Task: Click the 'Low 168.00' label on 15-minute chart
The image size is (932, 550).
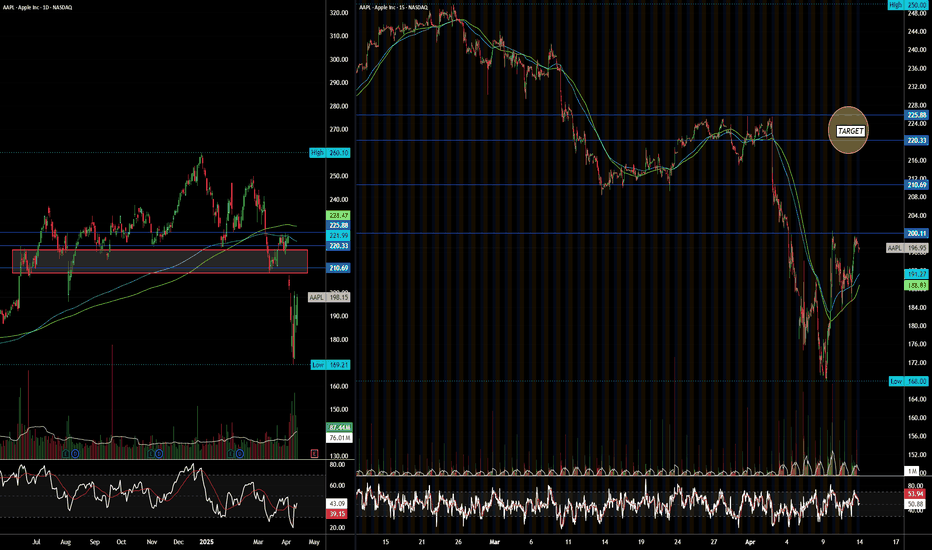Action: 908,381
